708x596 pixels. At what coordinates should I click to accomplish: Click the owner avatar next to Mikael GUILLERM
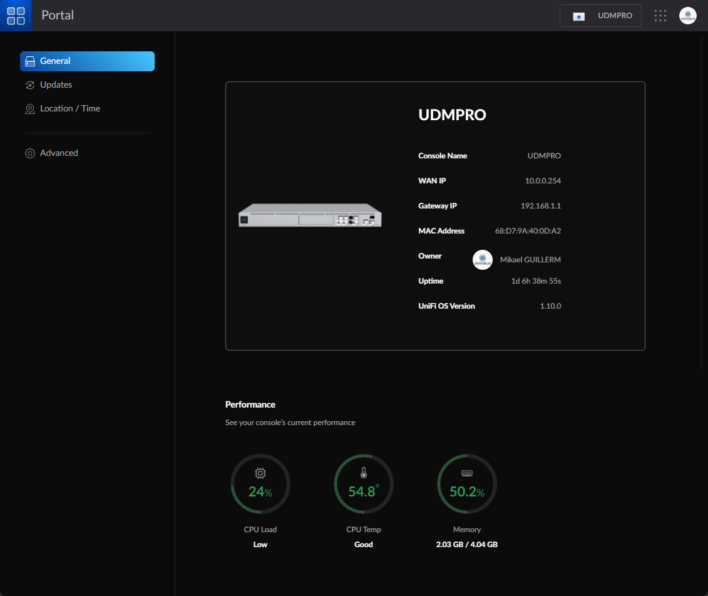[482, 259]
